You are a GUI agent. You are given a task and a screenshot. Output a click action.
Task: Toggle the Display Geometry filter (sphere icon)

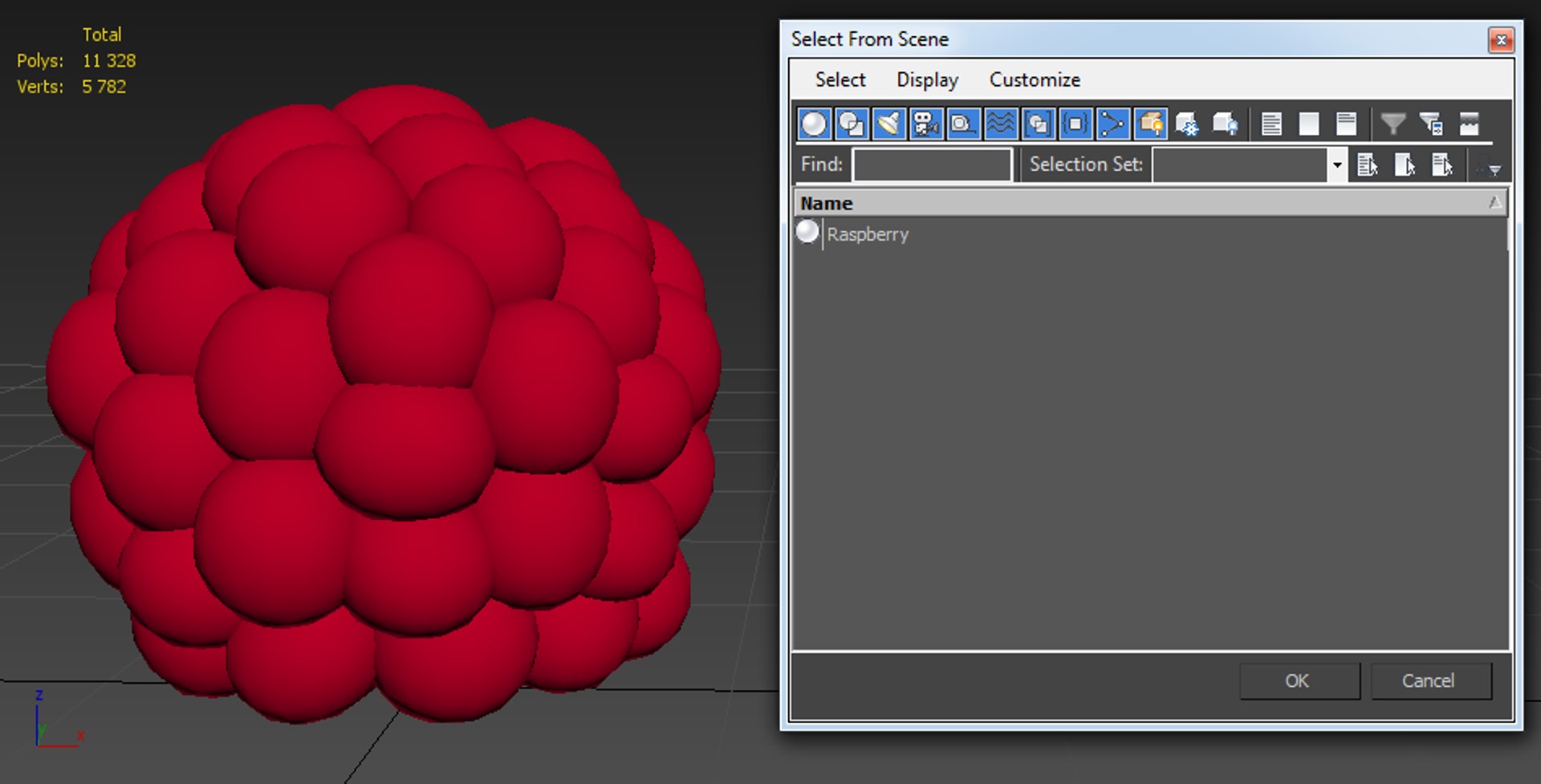[814, 124]
